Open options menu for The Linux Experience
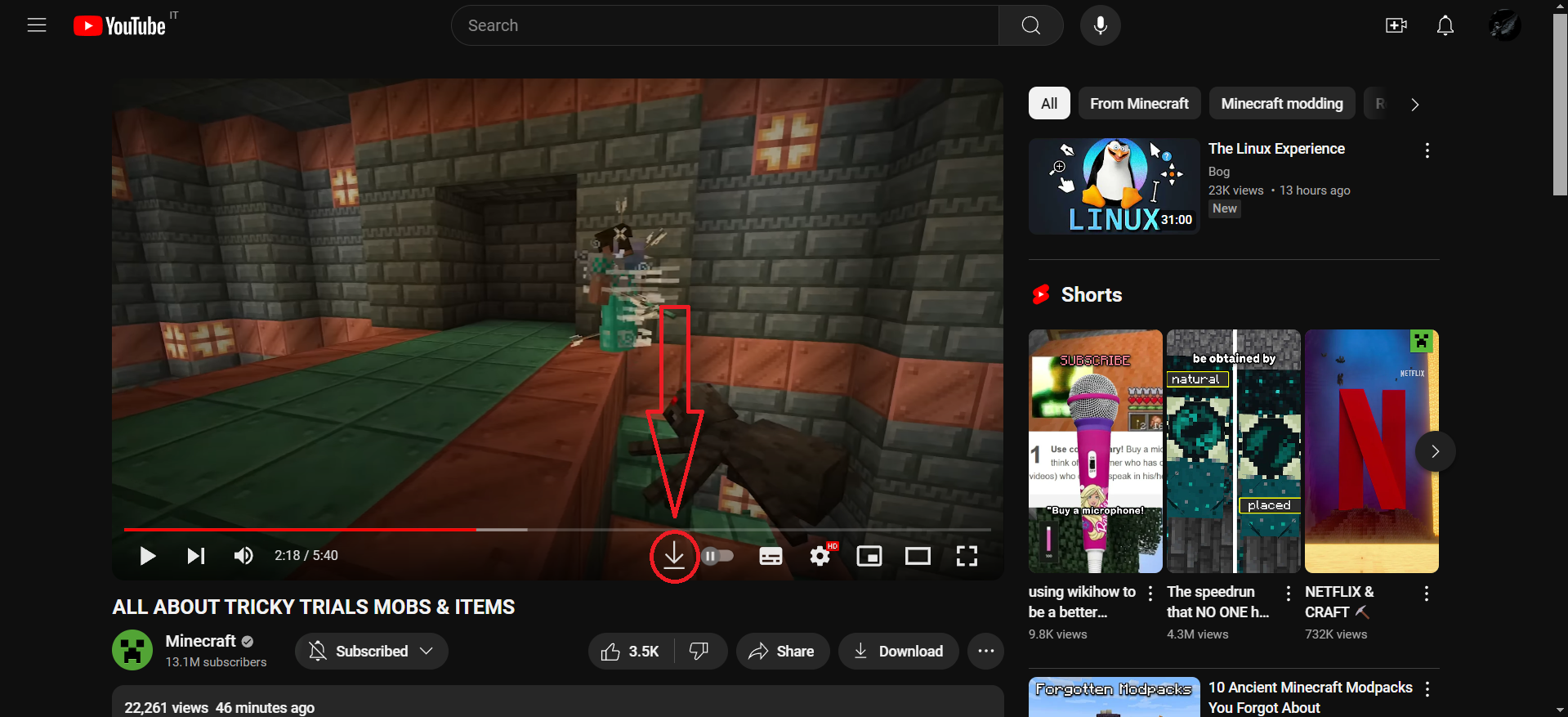This screenshot has width=1568, height=717. pyautogui.click(x=1427, y=150)
